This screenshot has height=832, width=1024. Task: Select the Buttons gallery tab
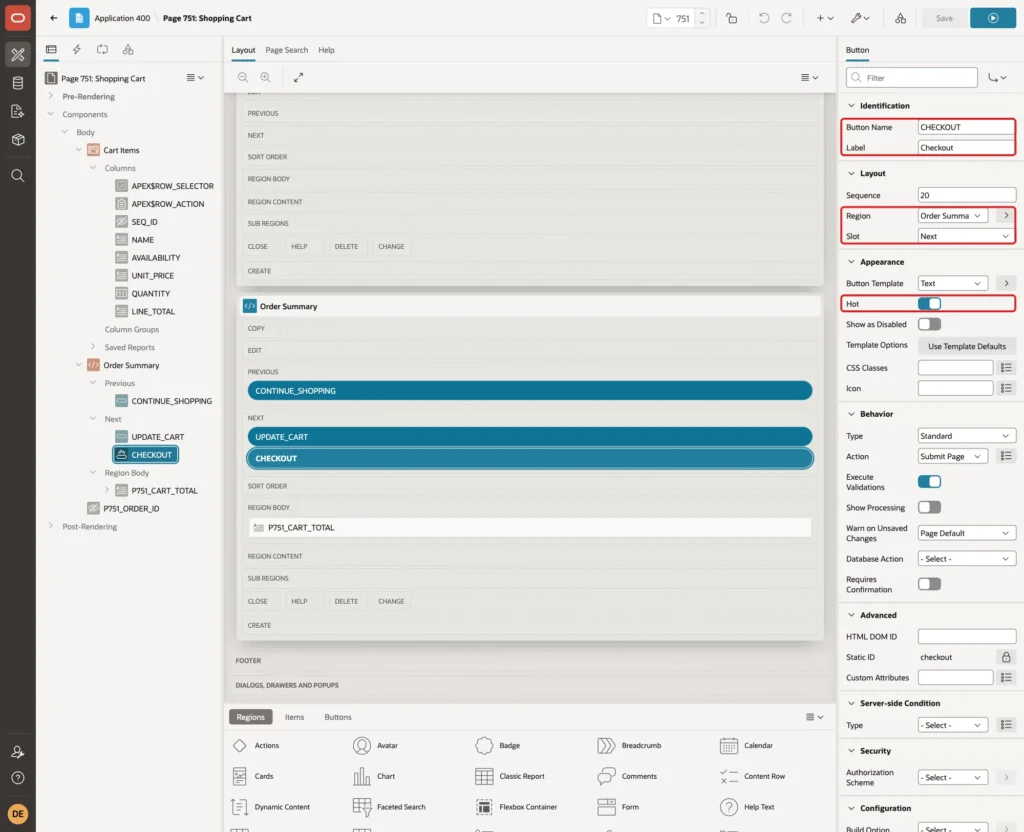pyautogui.click(x=338, y=717)
